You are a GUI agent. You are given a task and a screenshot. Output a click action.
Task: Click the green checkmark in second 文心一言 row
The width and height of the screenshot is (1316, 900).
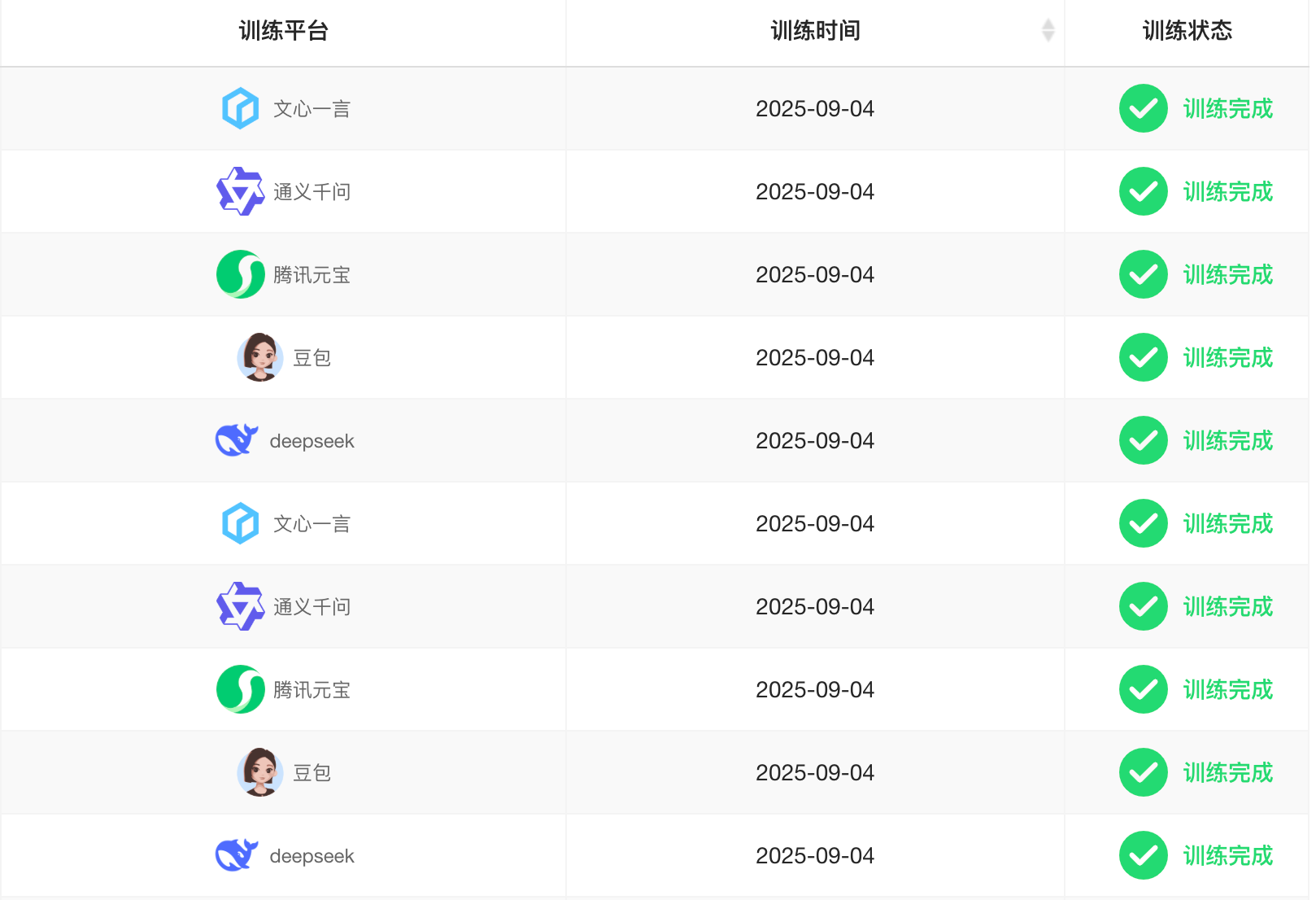point(1144,523)
